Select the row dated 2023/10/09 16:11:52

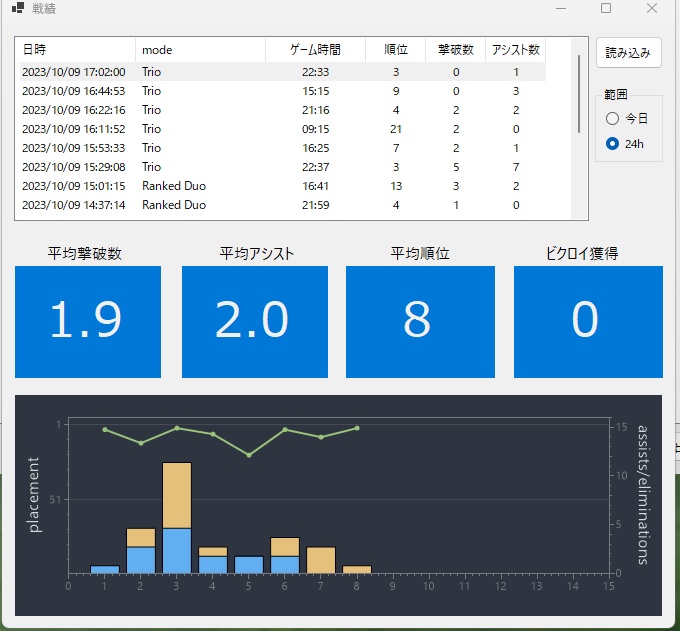(283, 129)
